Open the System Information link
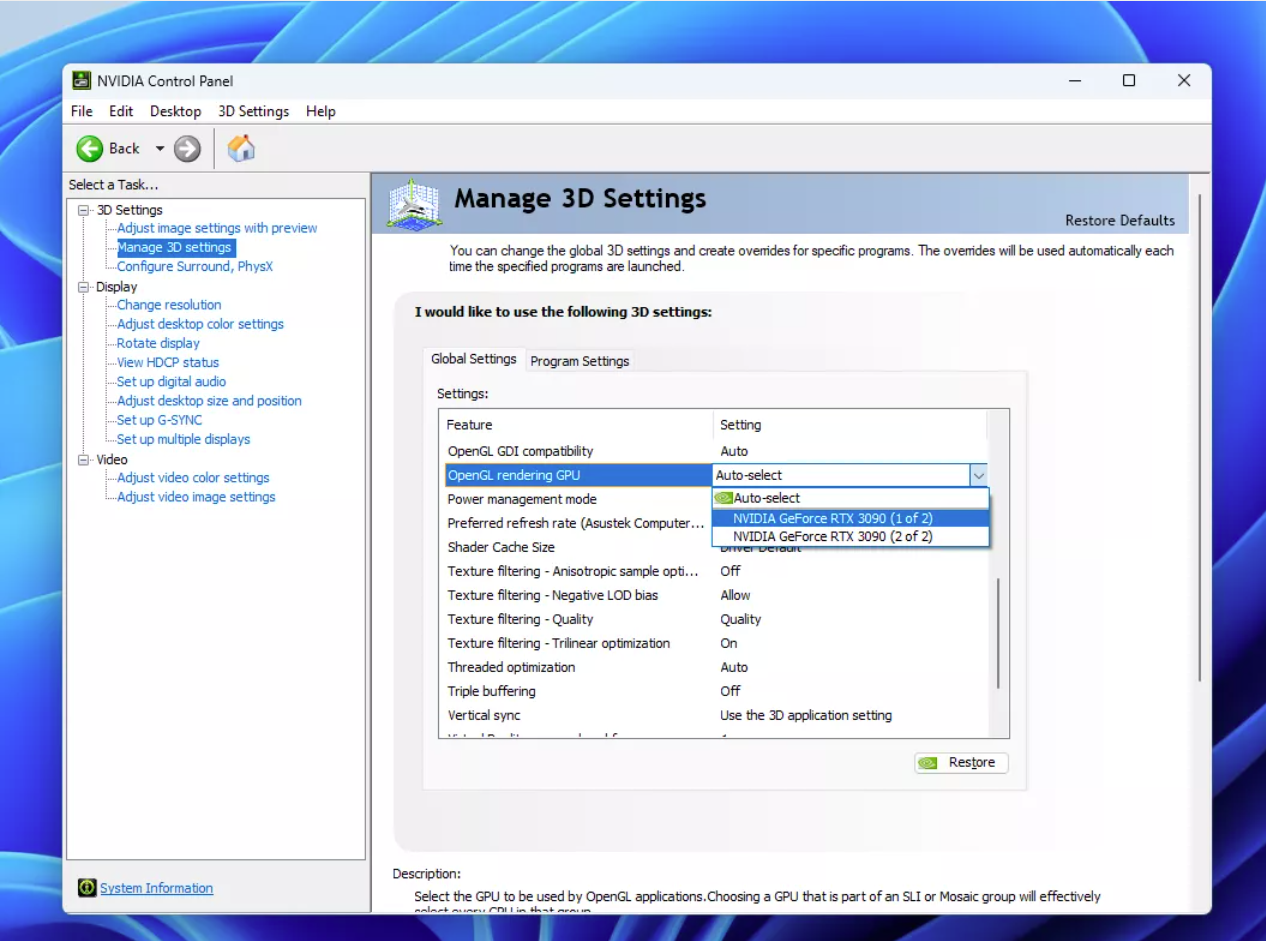This screenshot has height=941, width=1266. pos(156,888)
